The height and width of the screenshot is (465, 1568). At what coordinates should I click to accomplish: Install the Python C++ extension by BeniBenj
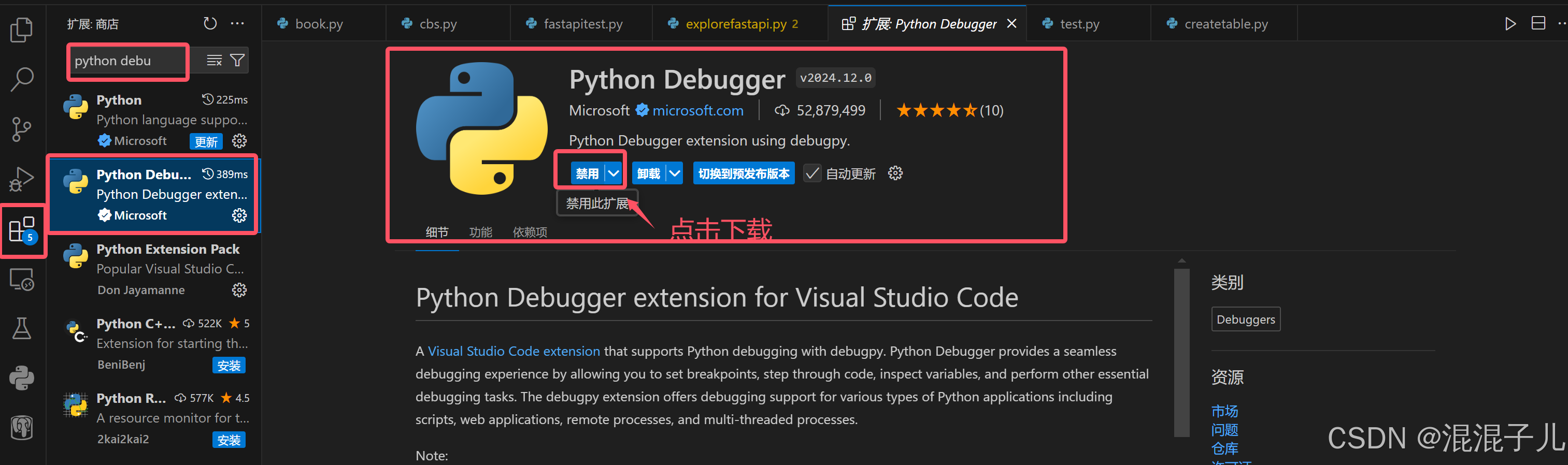[x=229, y=365]
